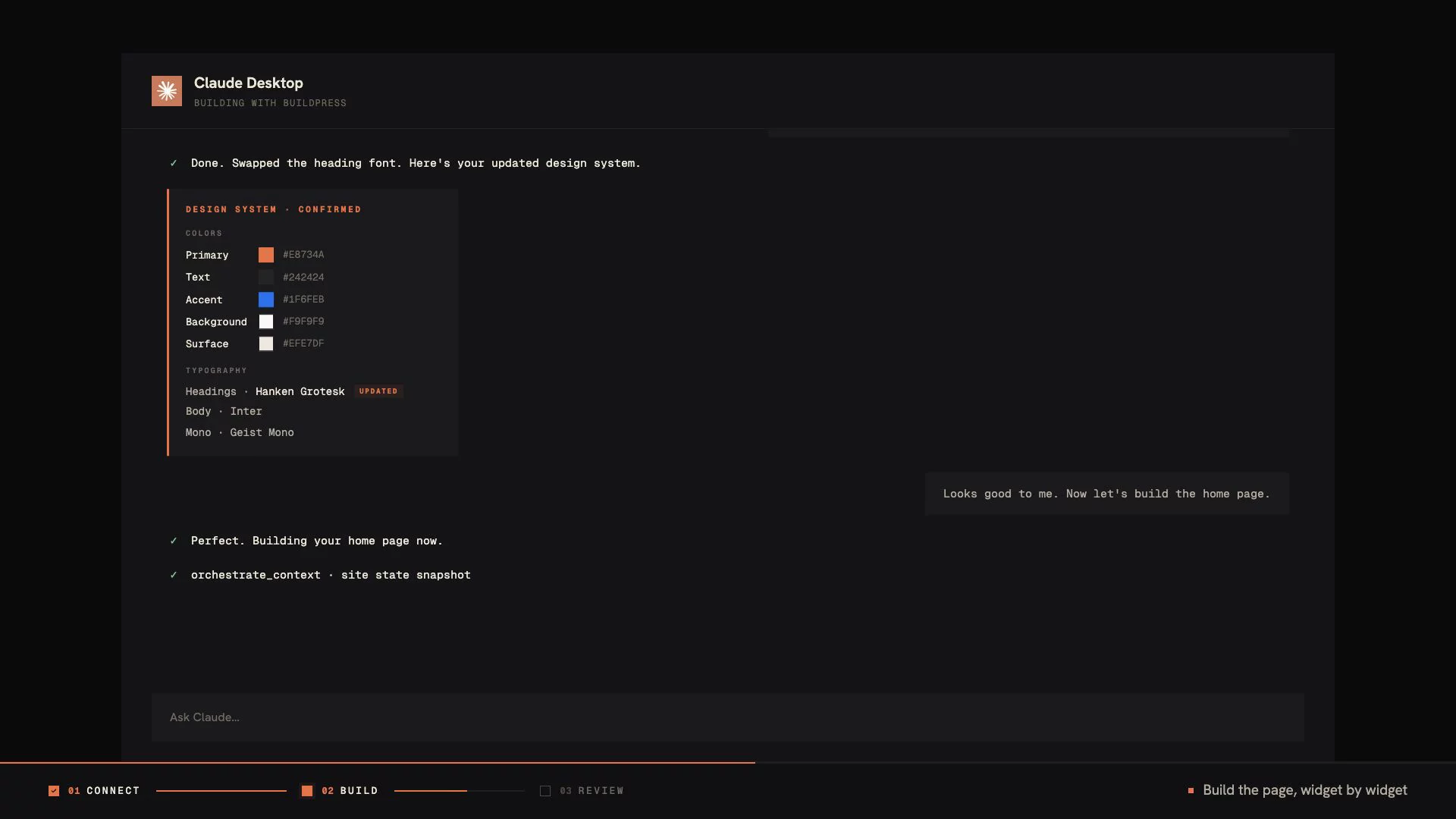This screenshot has width=1456, height=819.
Task: Click the Surface color swatch #EFE7DF
Action: (x=266, y=344)
